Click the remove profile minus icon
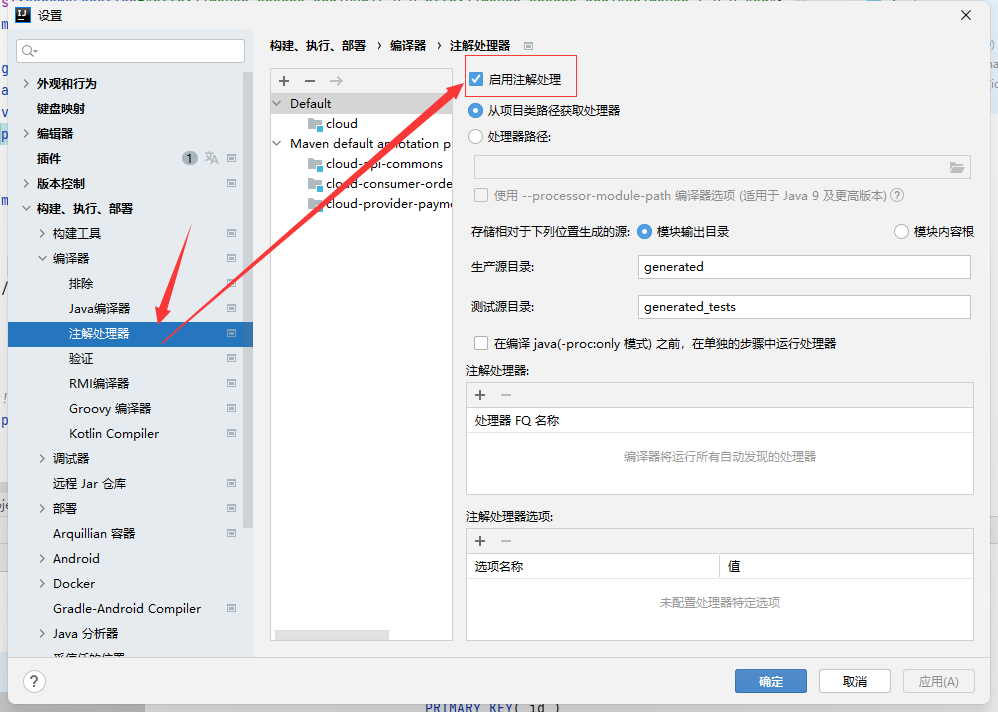Viewport: 998px width, 712px height. [x=310, y=81]
